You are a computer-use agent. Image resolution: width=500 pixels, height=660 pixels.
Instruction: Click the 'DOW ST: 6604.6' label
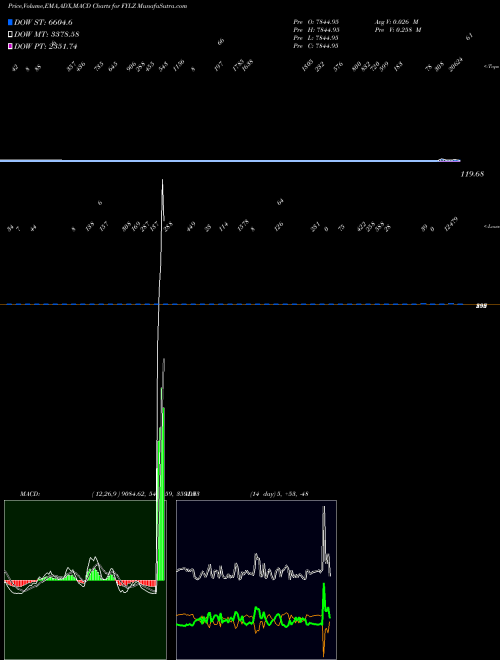point(43,22)
